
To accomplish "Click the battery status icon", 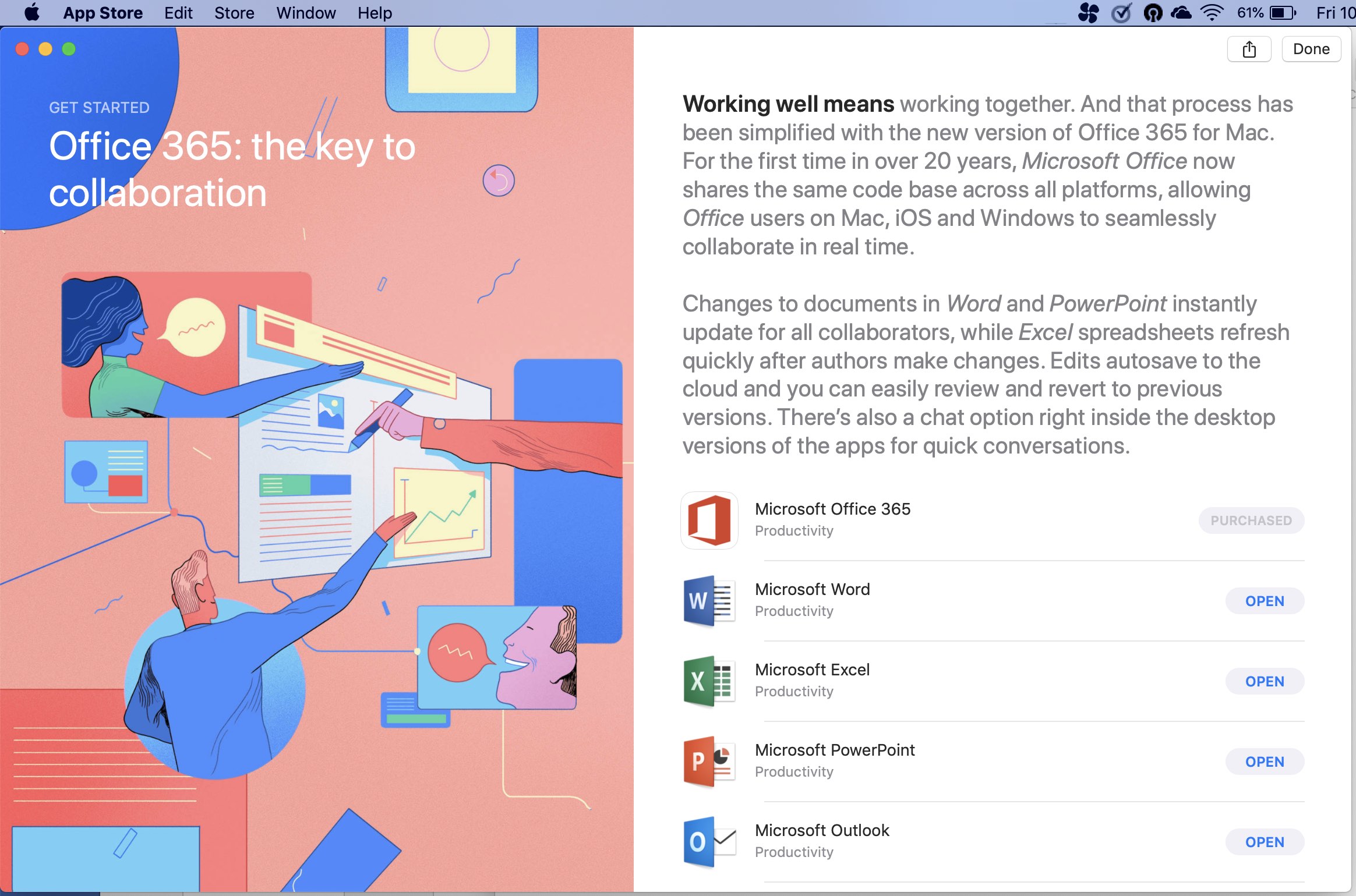I will tap(1283, 12).
